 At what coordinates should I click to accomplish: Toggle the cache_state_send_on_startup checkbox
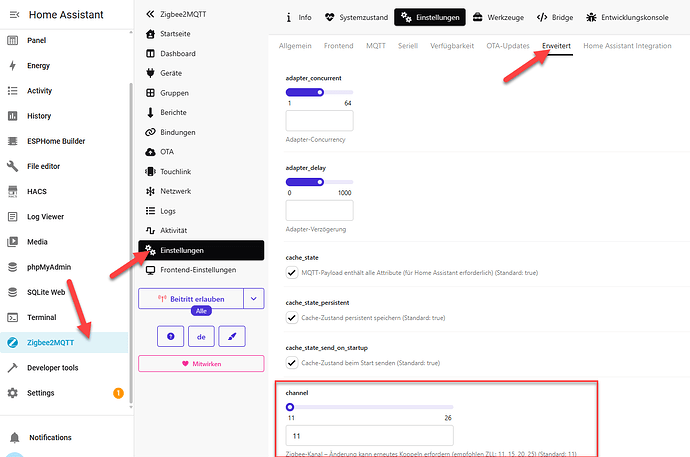point(292,363)
